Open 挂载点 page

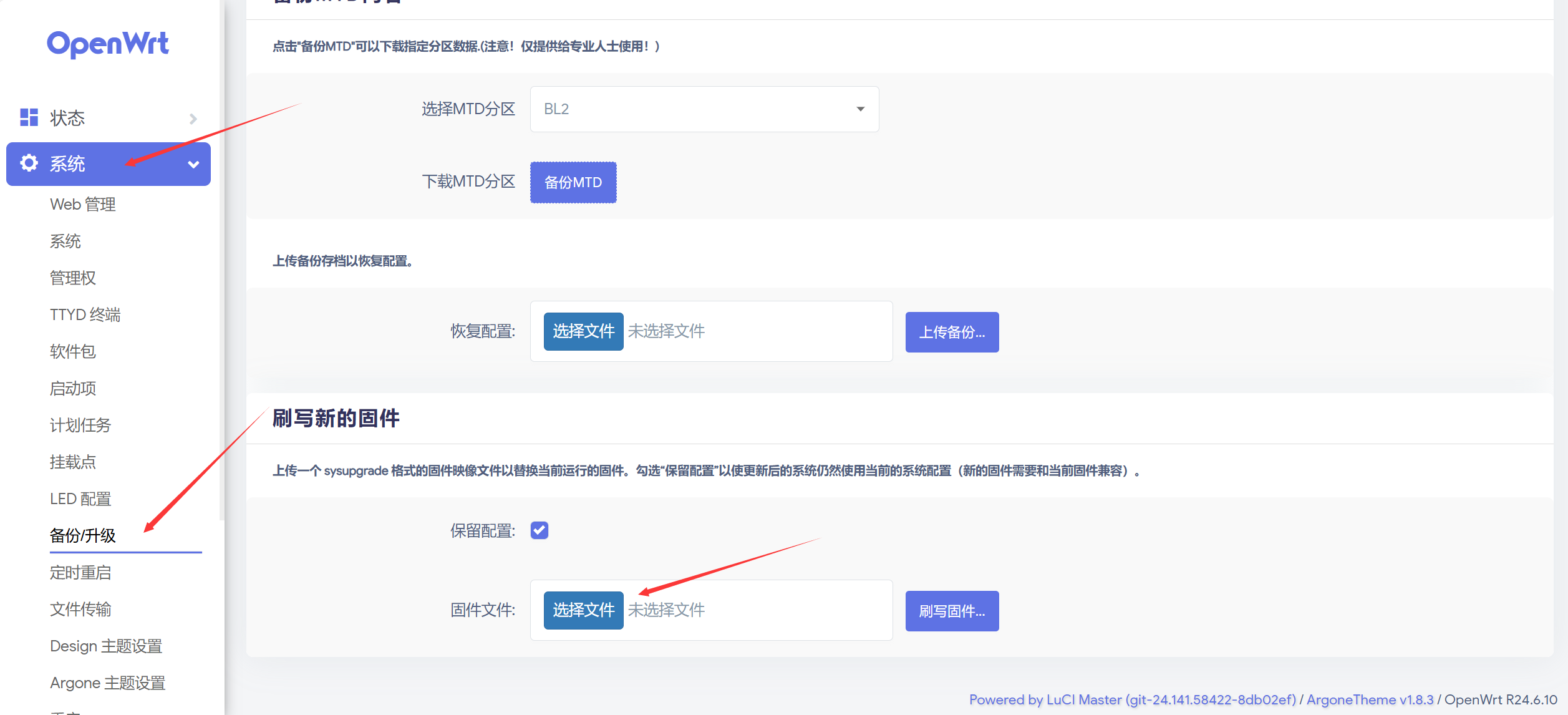pos(73,462)
